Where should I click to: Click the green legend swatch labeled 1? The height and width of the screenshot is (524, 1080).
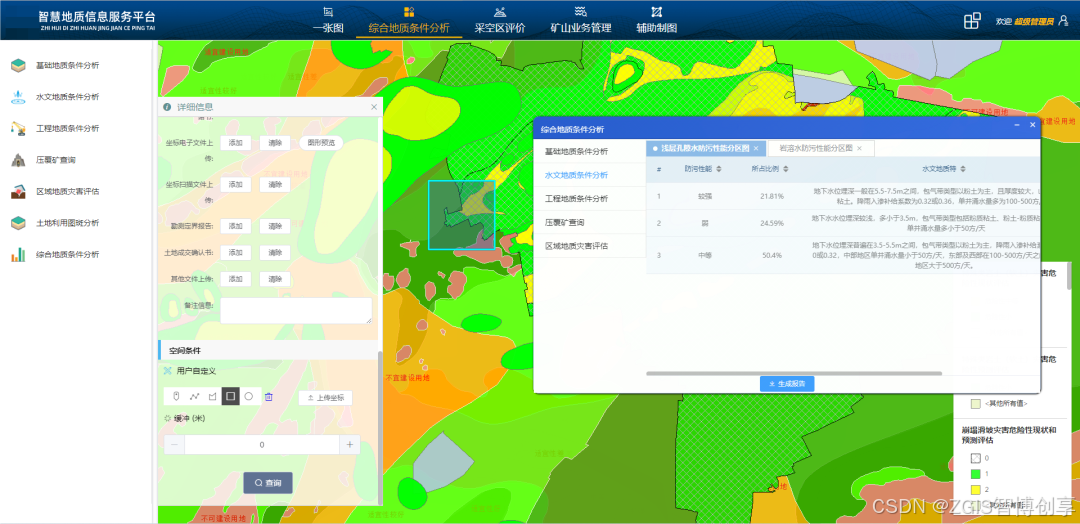point(975,474)
